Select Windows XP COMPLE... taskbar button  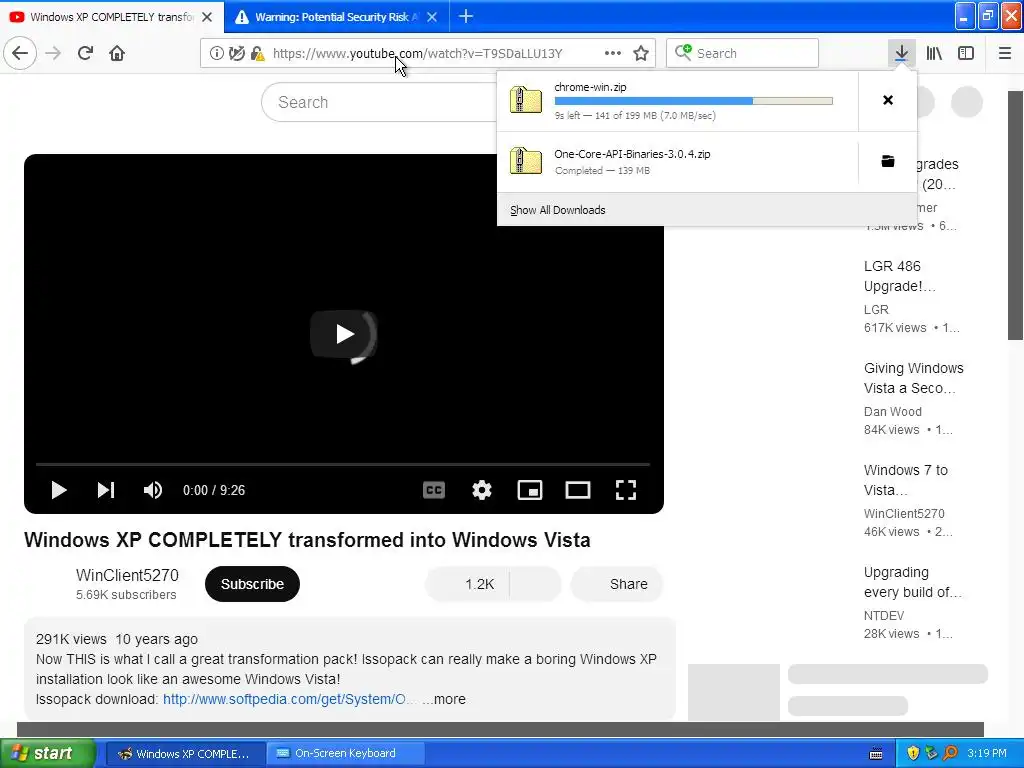coord(185,753)
